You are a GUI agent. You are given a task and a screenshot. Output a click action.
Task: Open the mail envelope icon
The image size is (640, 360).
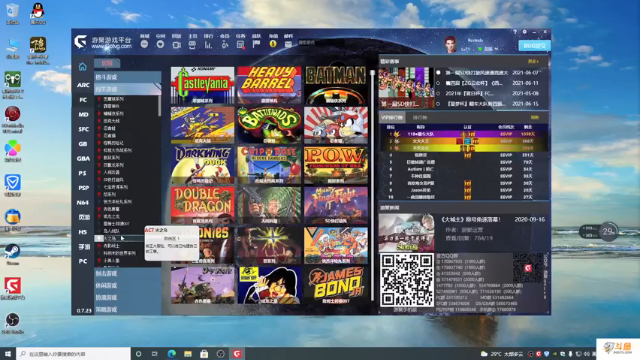point(288,44)
